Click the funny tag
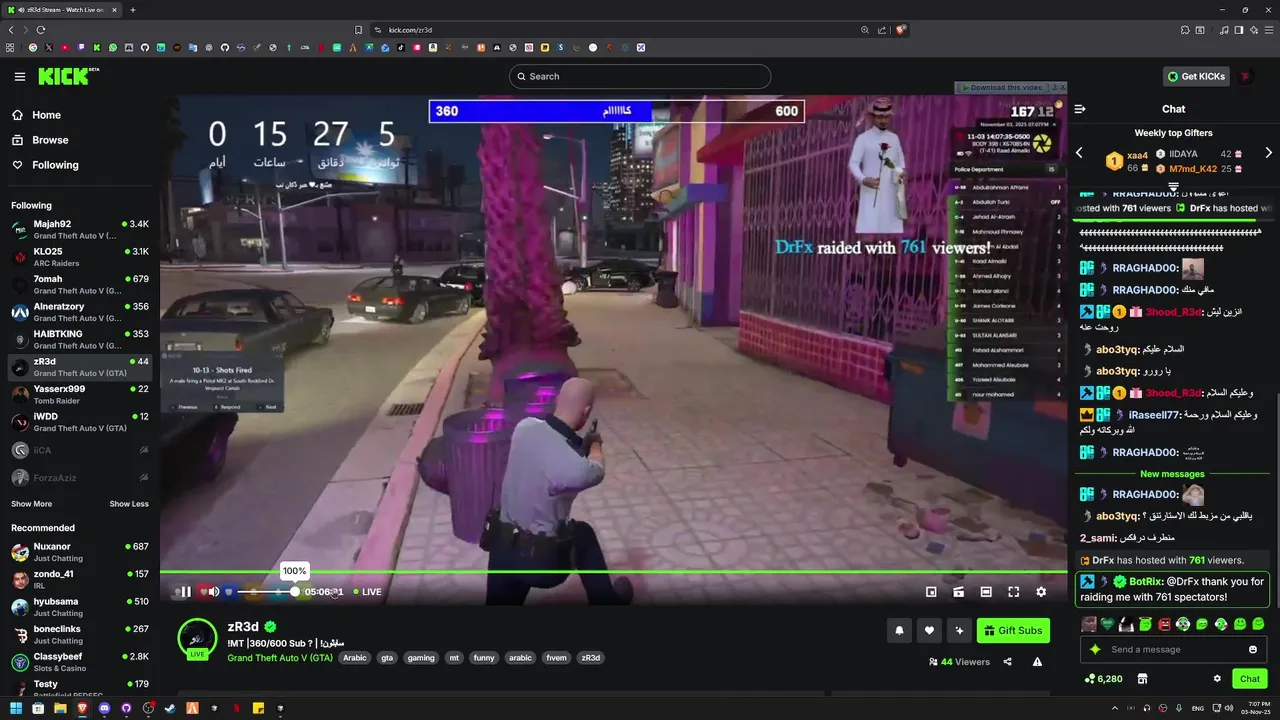 (484, 658)
